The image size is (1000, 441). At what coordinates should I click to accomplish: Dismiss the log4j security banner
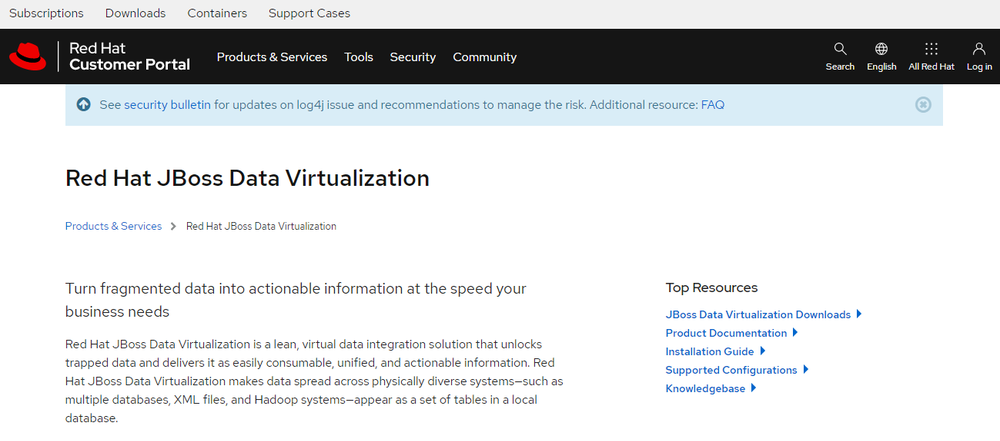923,105
